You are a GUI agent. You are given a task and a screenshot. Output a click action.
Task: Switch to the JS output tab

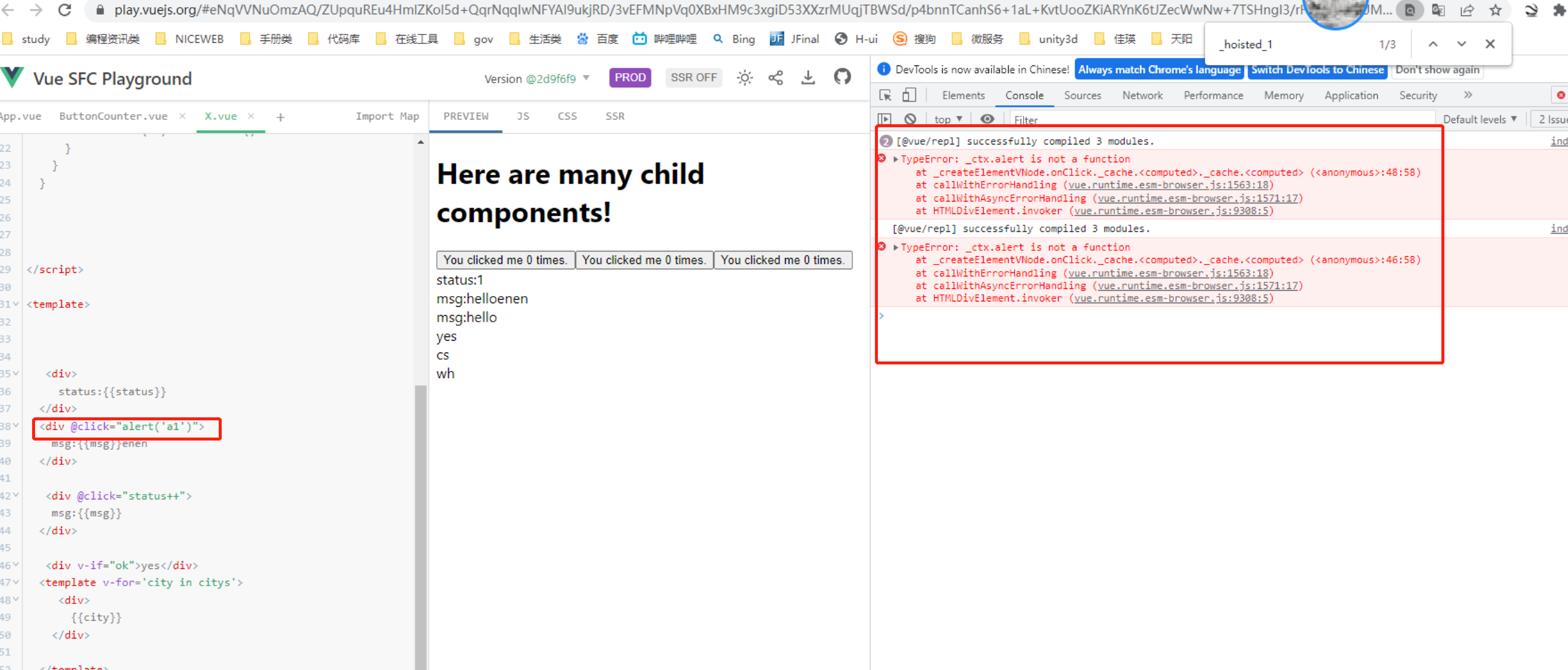(x=523, y=117)
